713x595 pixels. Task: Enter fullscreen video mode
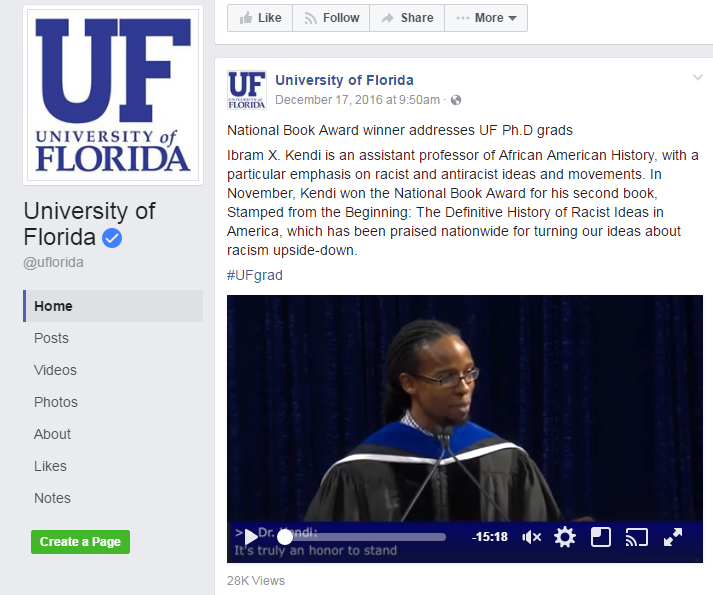pos(673,537)
